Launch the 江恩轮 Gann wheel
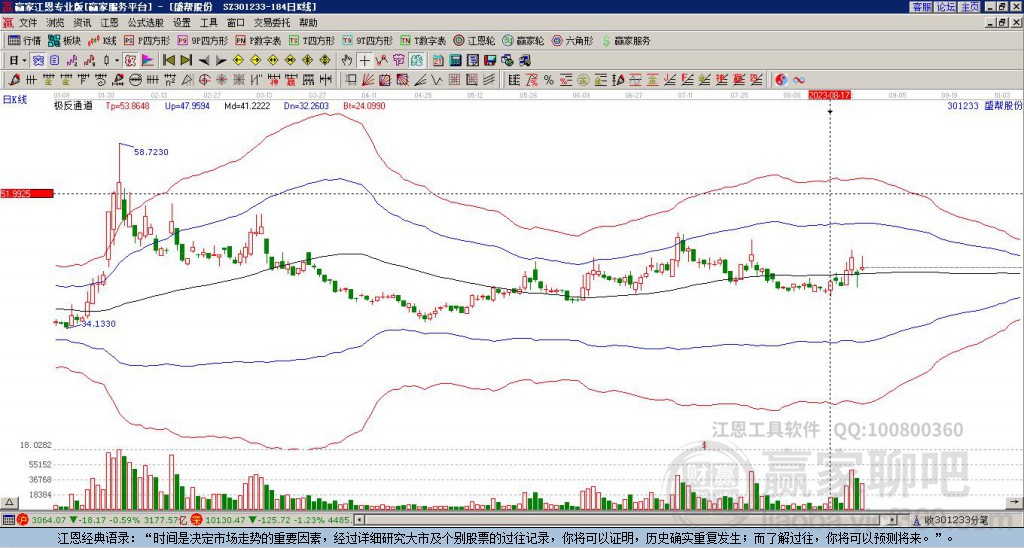 pos(474,40)
